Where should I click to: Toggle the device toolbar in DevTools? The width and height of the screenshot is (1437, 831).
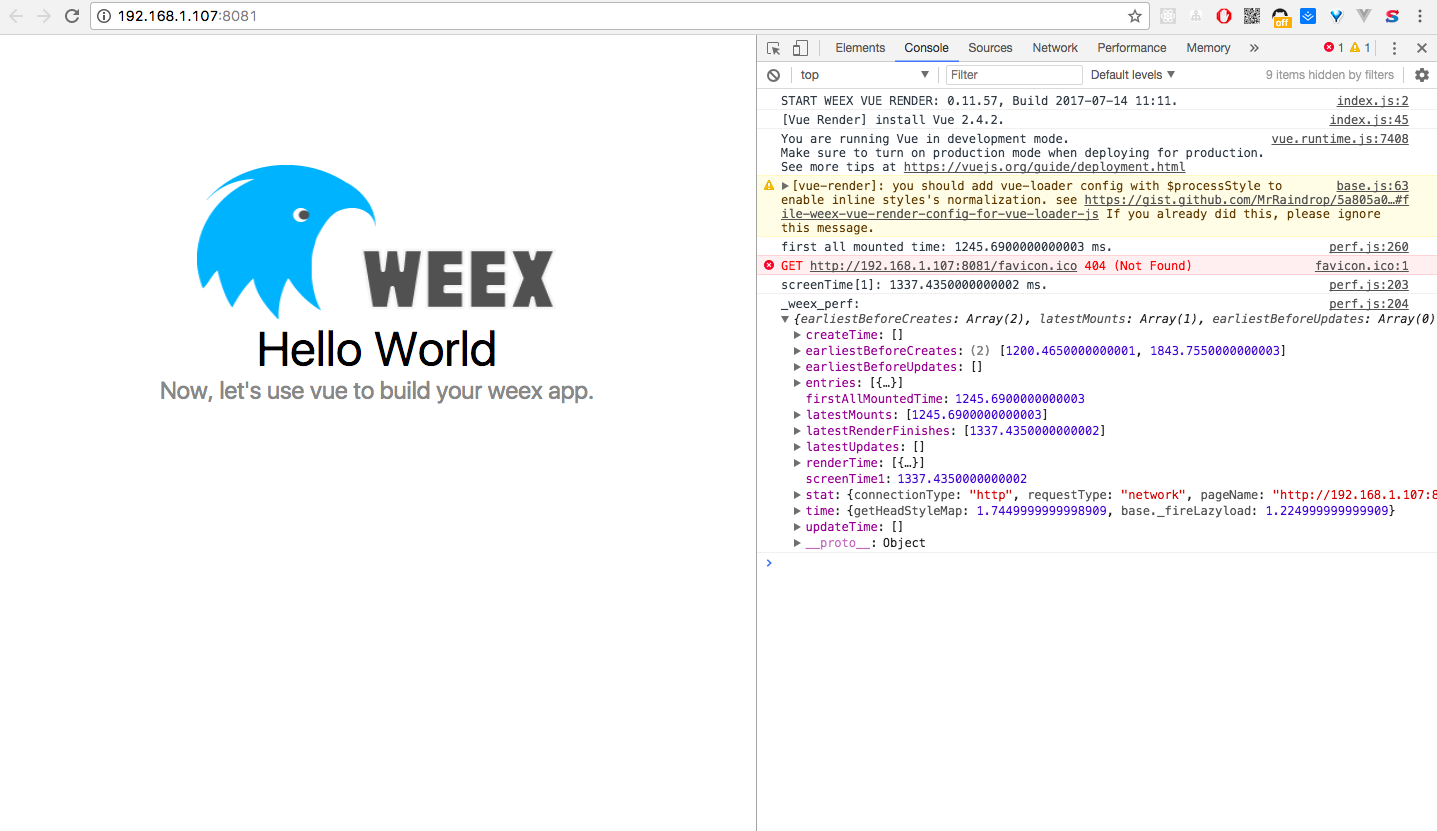[x=800, y=48]
